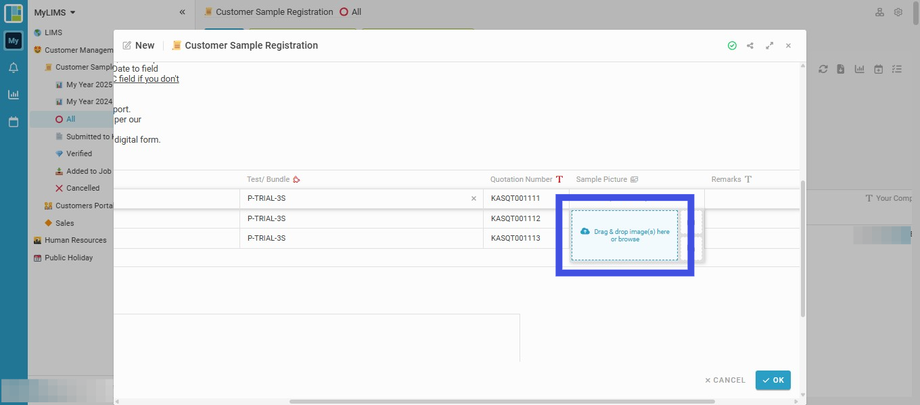Click Remarks column header
This screenshot has width=920, height=405.
tap(726, 179)
